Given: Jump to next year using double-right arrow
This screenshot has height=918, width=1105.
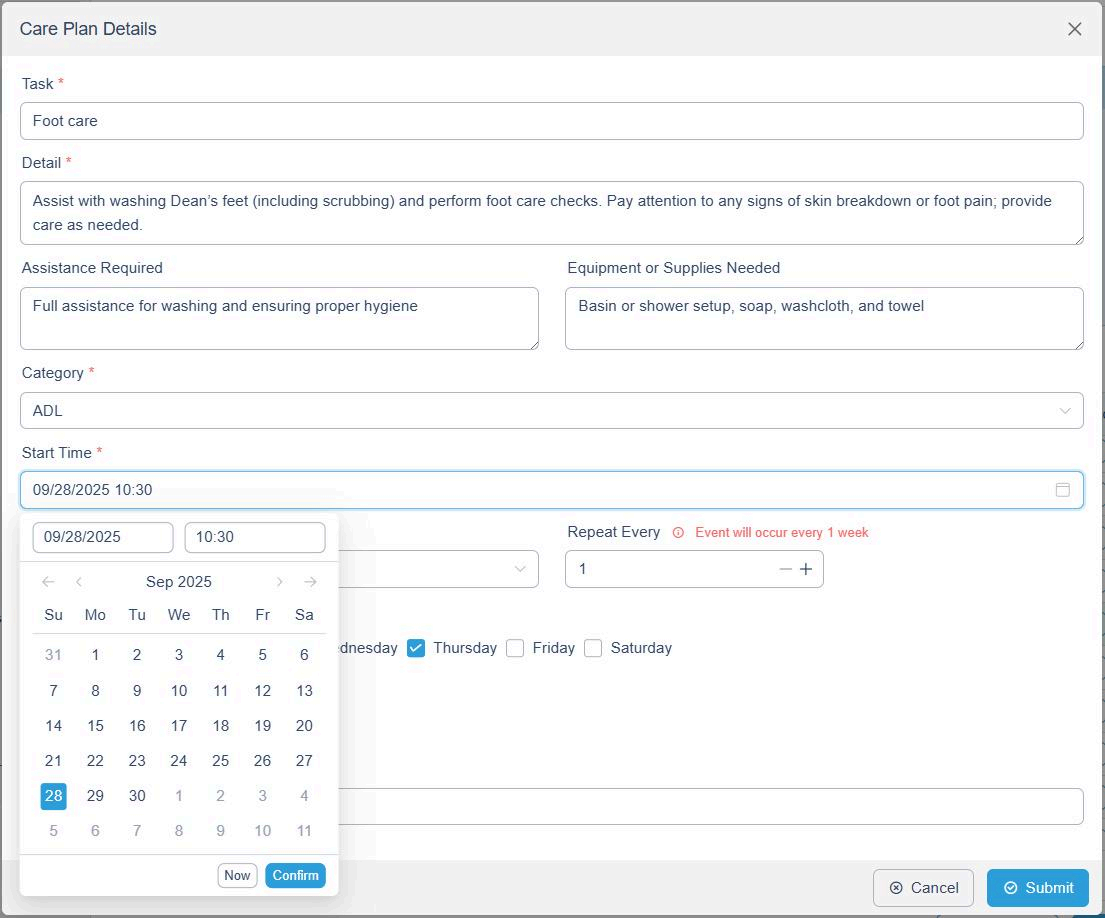Looking at the screenshot, I should pos(310,582).
